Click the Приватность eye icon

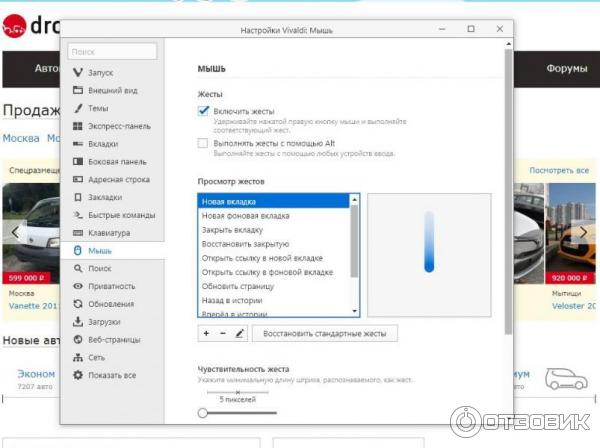78,286
